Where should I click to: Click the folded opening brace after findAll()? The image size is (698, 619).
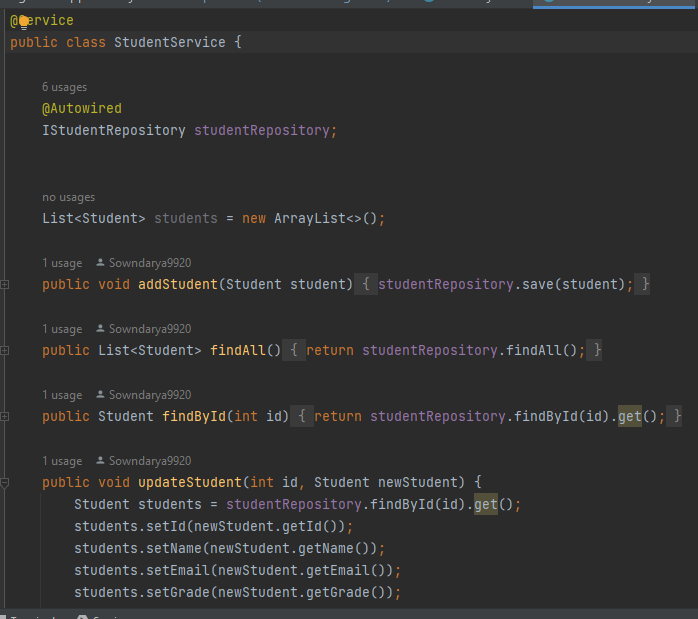click(294, 350)
